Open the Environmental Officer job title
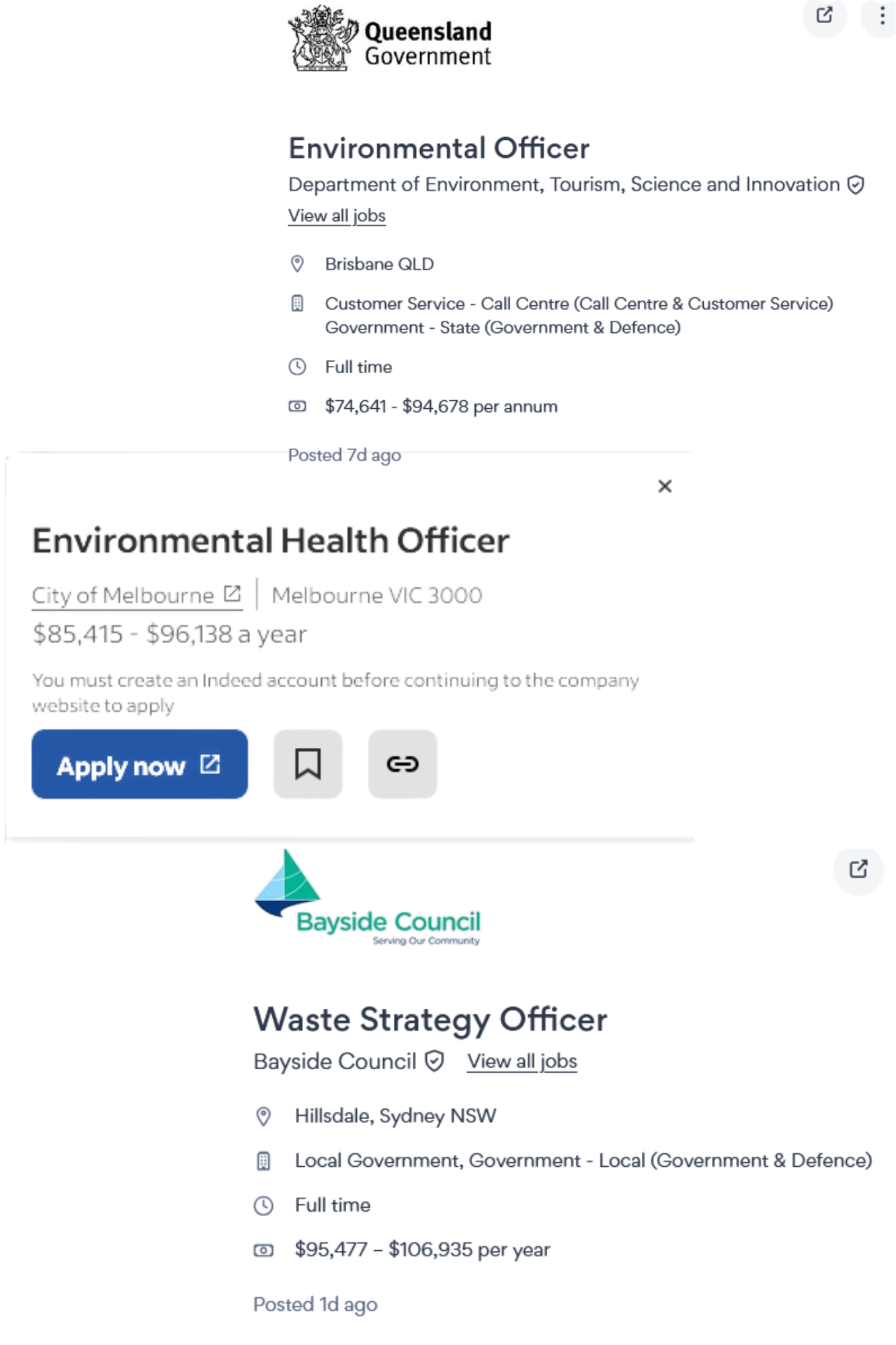This screenshot has width=896, height=1345. pos(439,149)
